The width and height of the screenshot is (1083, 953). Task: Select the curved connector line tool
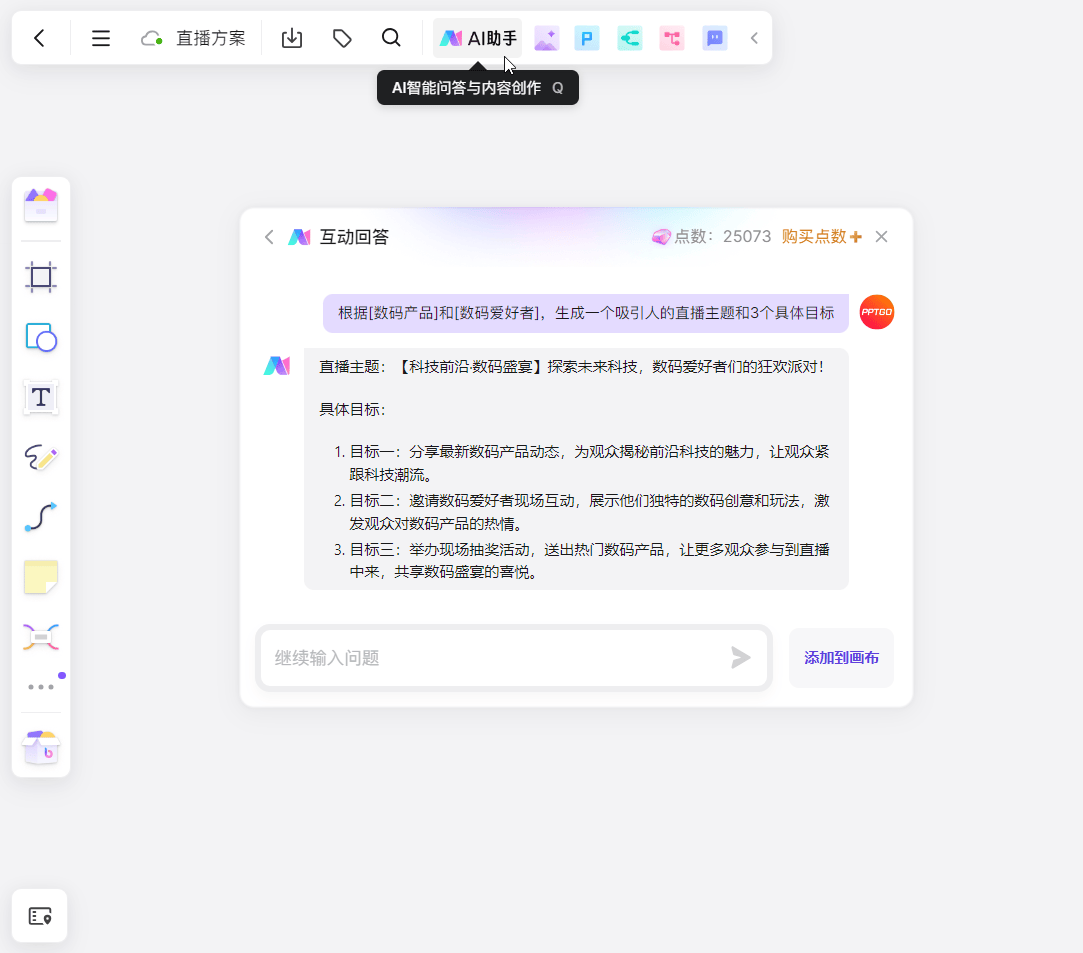(x=41, y=517)
